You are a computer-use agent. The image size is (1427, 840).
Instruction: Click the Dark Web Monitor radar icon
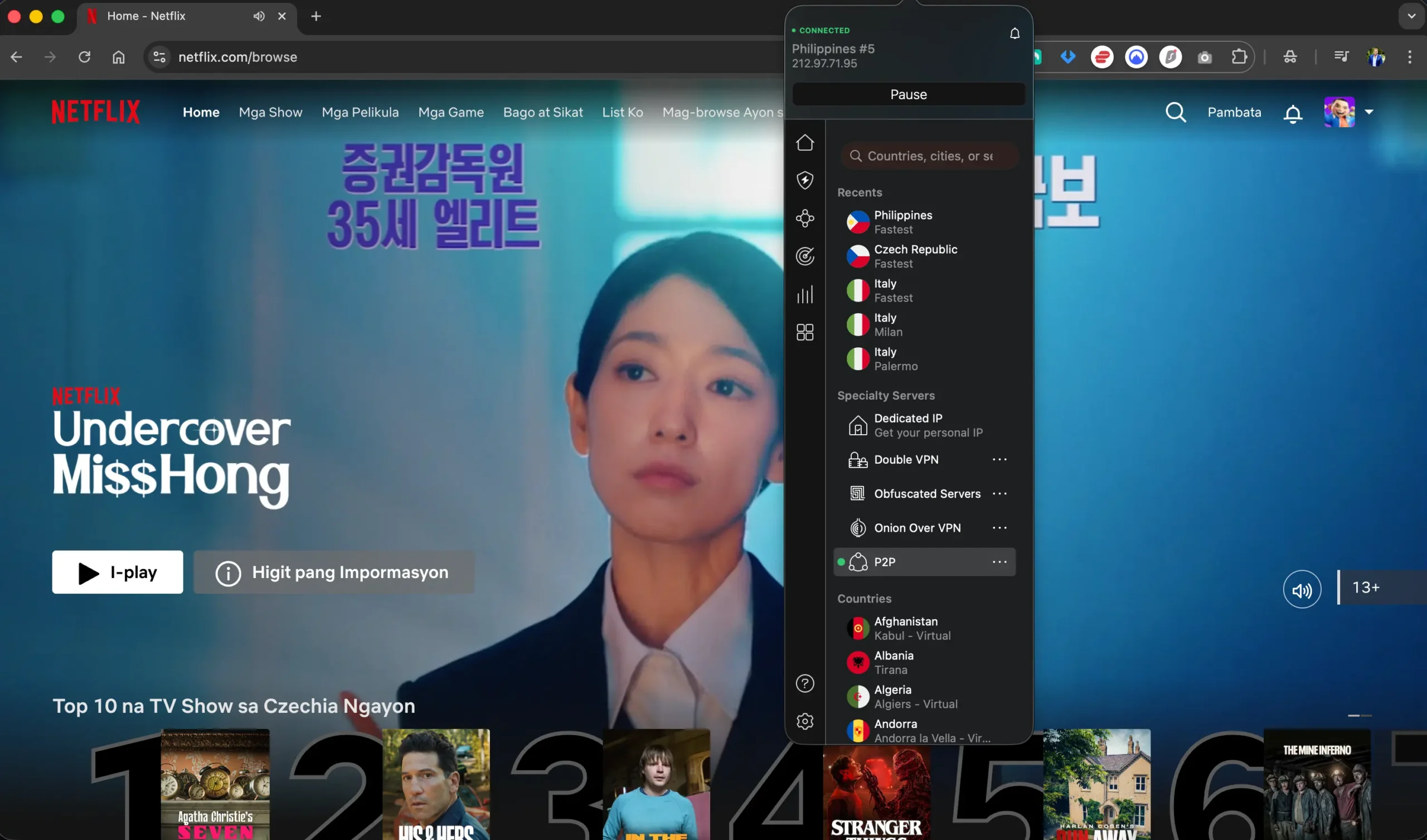[805, 256]
